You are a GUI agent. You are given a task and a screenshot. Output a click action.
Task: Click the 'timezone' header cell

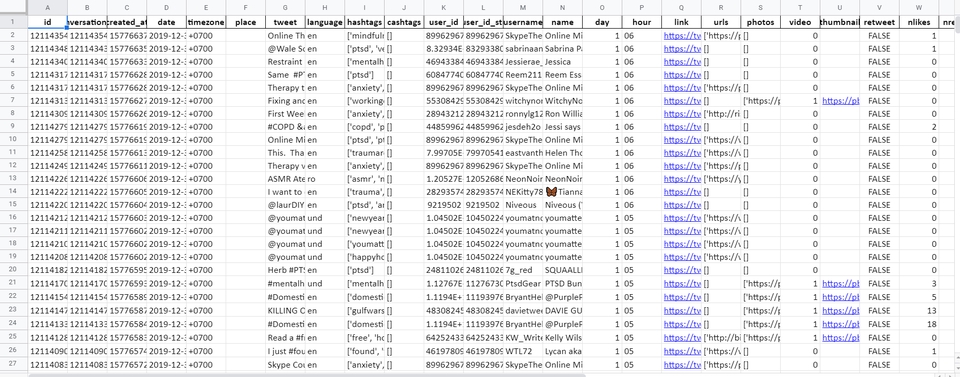206,23
